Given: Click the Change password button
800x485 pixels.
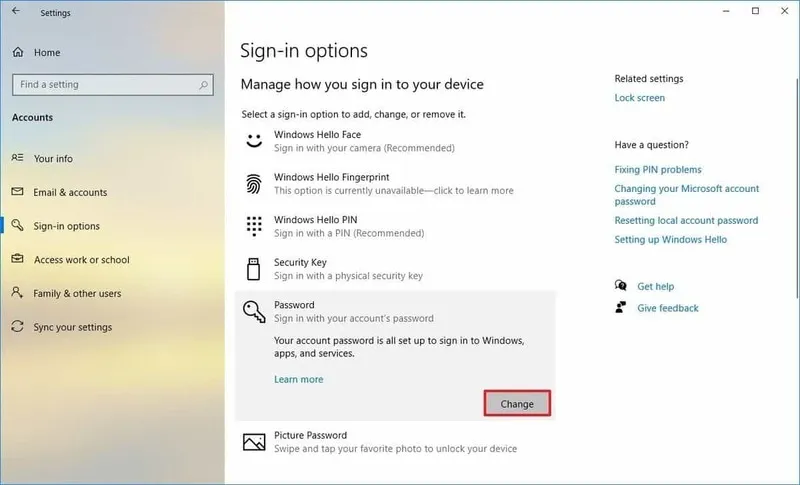Looking at the screenshot, I should (517, 403).
